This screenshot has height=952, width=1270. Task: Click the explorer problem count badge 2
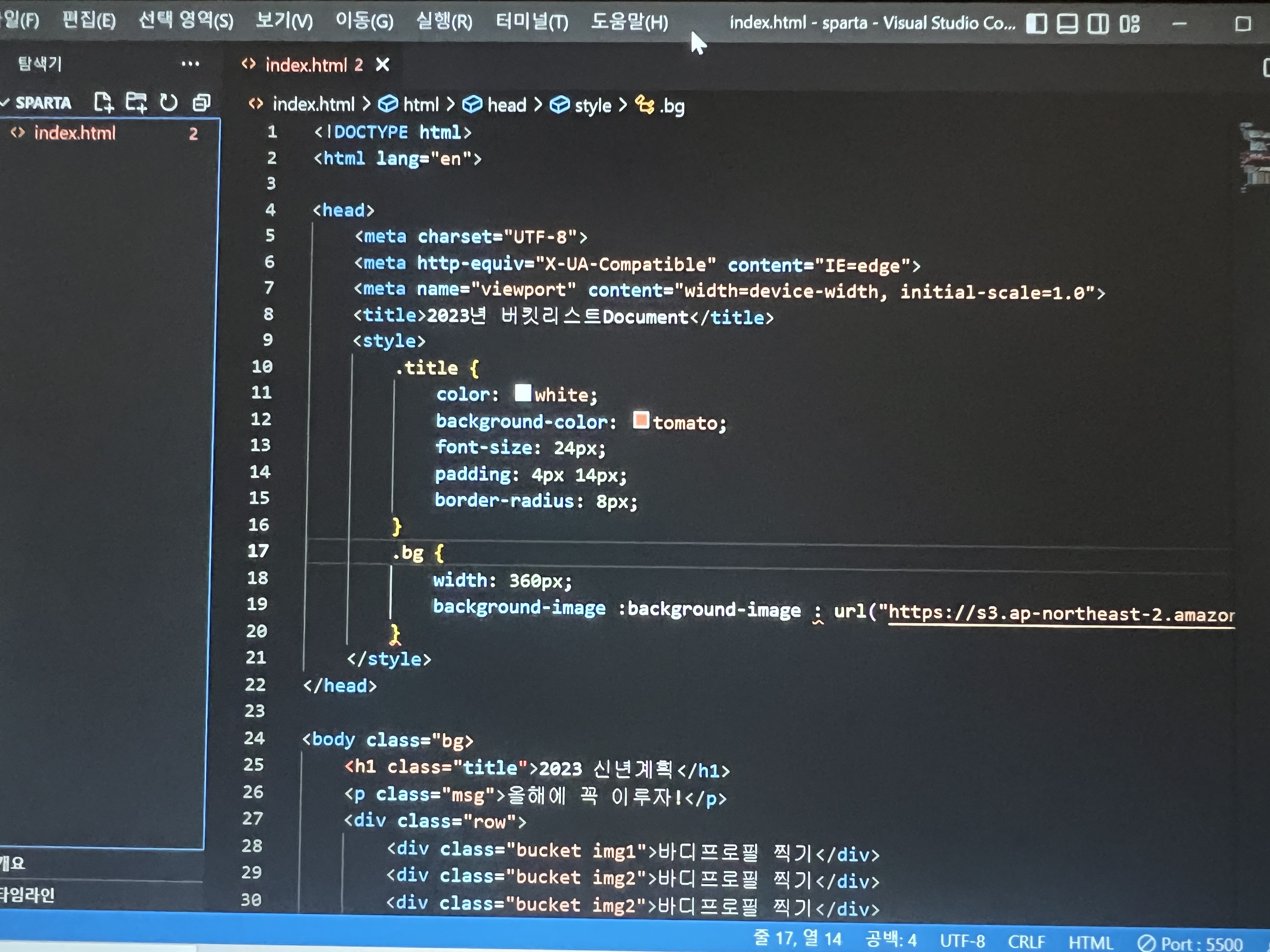193,134
